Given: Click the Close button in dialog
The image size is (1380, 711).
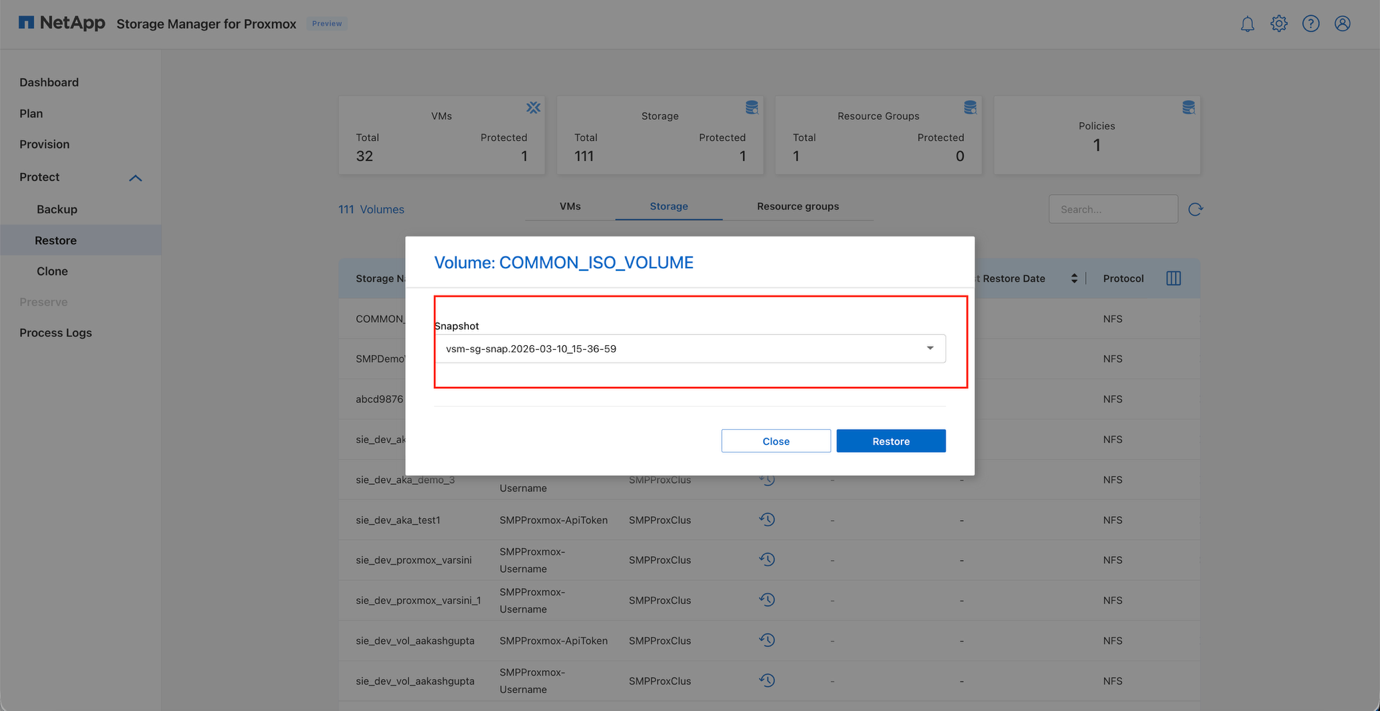Looking at the screenshot, I should coord(776,441).
